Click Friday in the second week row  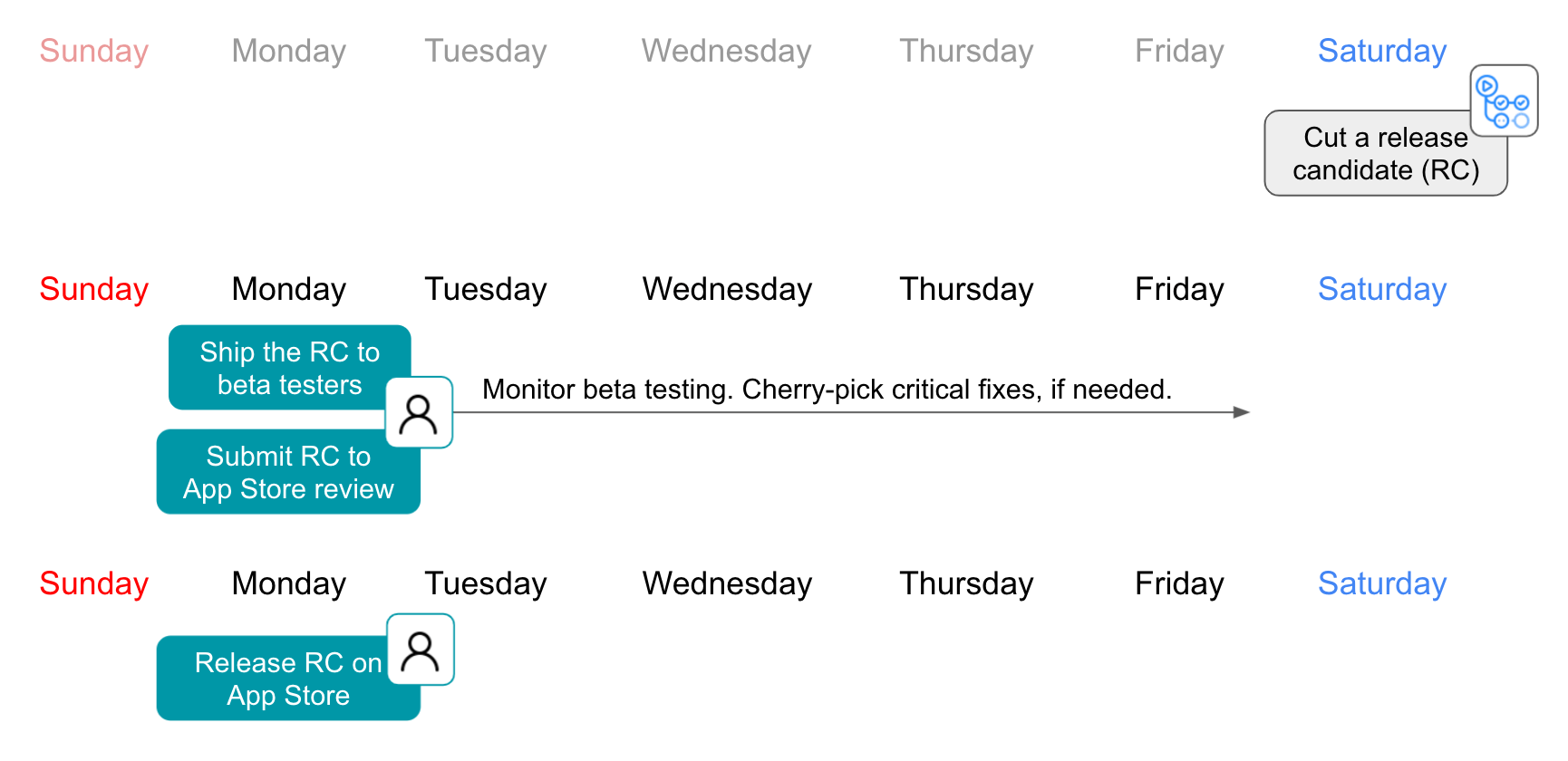1179,289
